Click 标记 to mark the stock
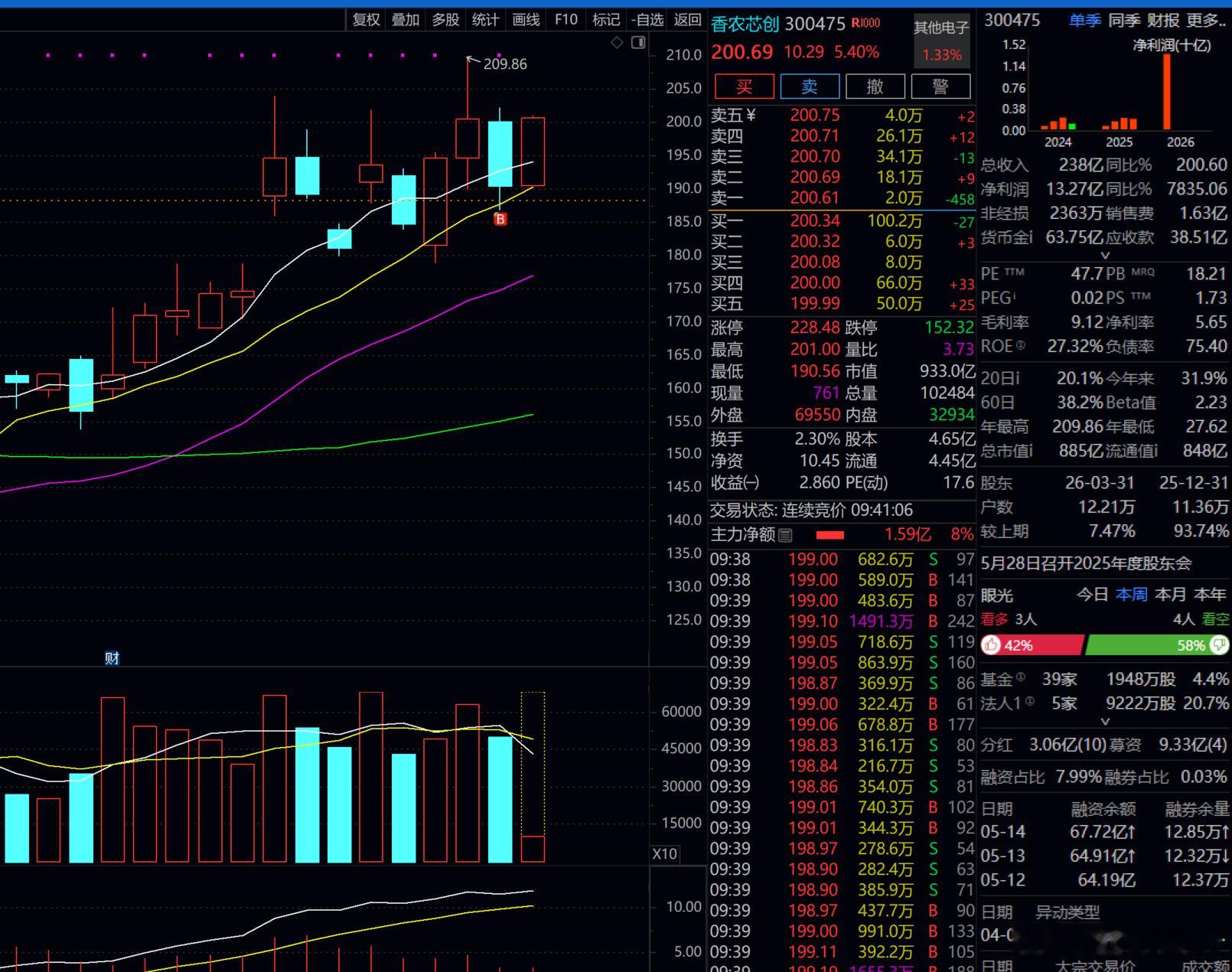 coord(606,20)
